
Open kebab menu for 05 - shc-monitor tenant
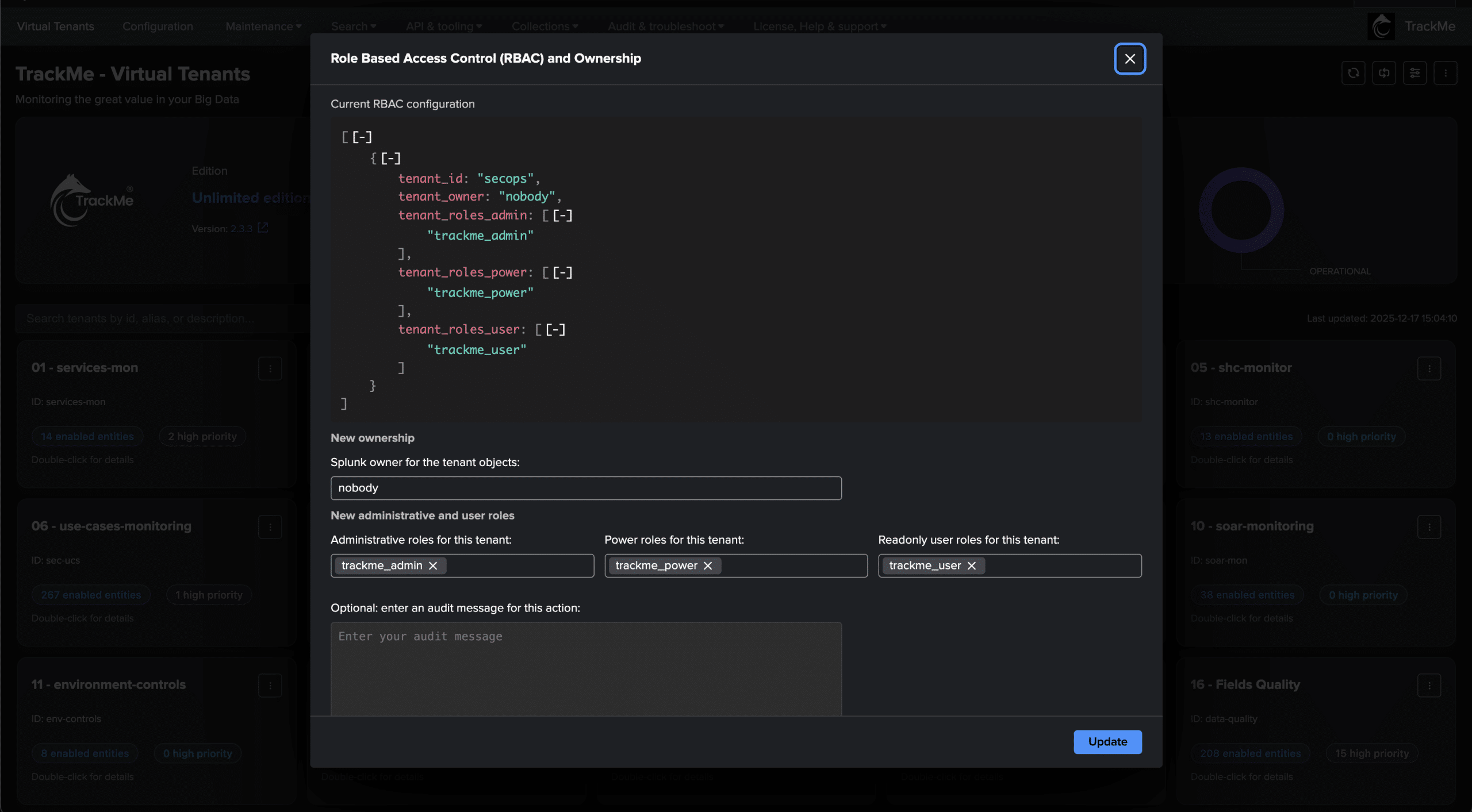1429,368
